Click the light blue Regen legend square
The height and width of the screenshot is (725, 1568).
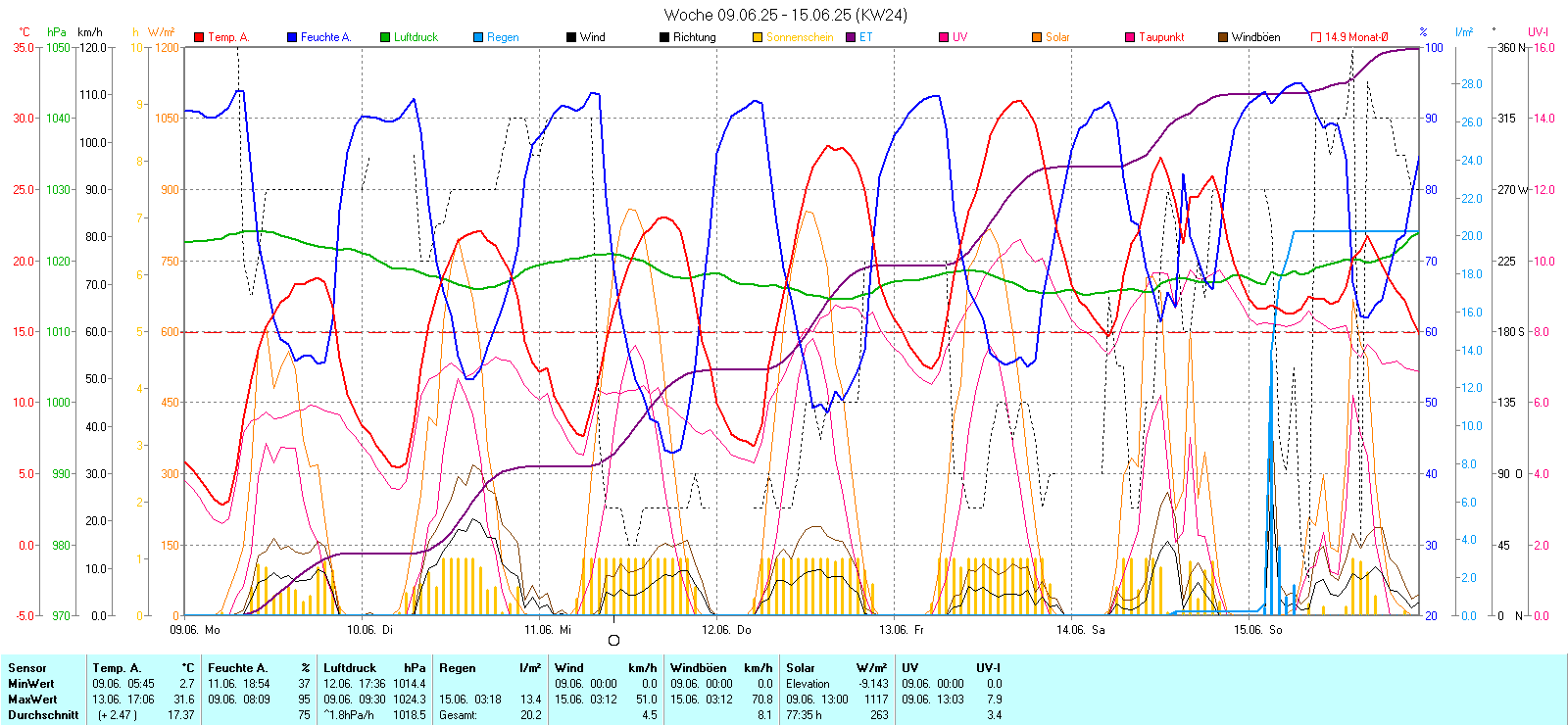click(x=478, y=37)
